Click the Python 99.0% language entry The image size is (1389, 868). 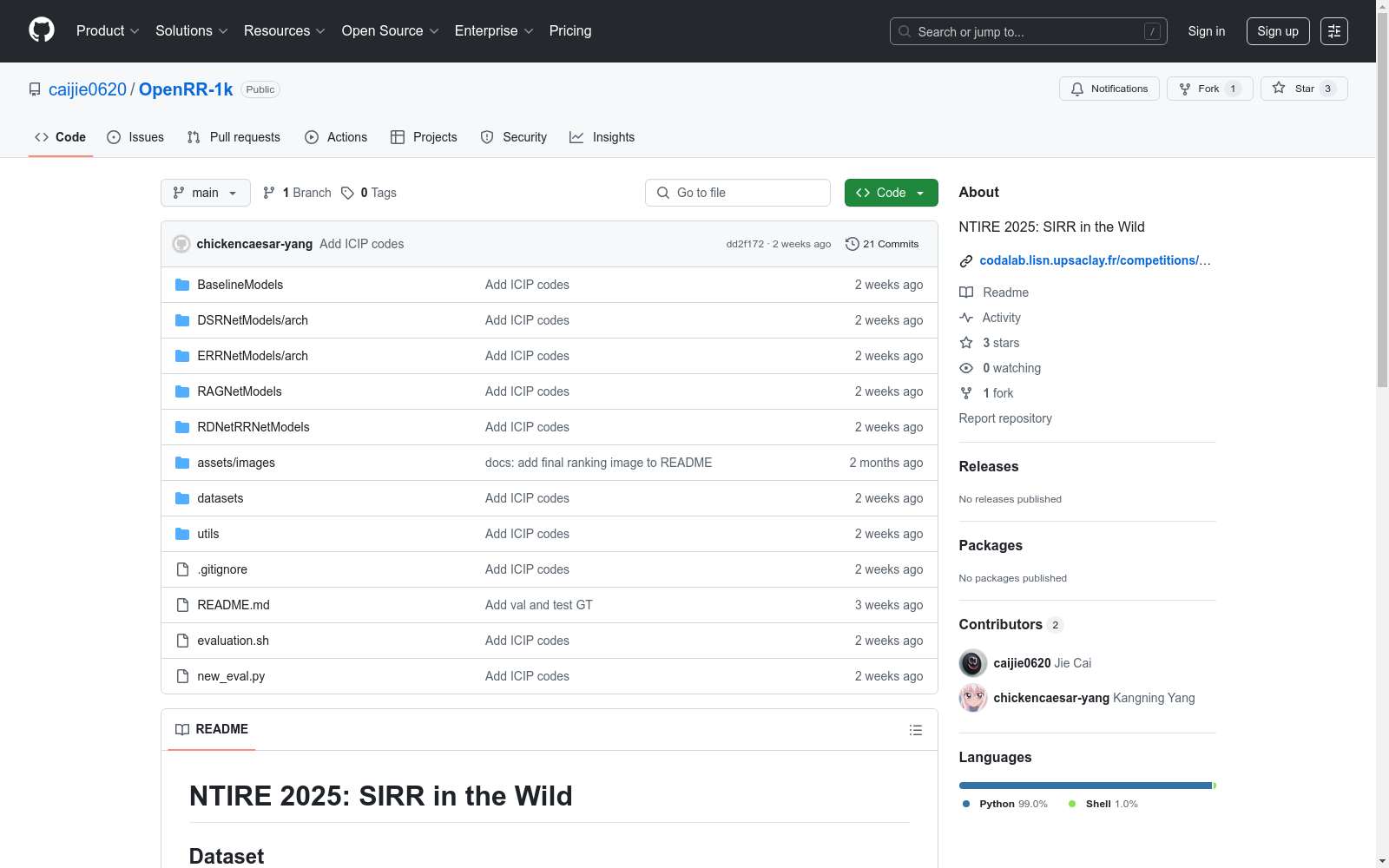pos(1005,804)
